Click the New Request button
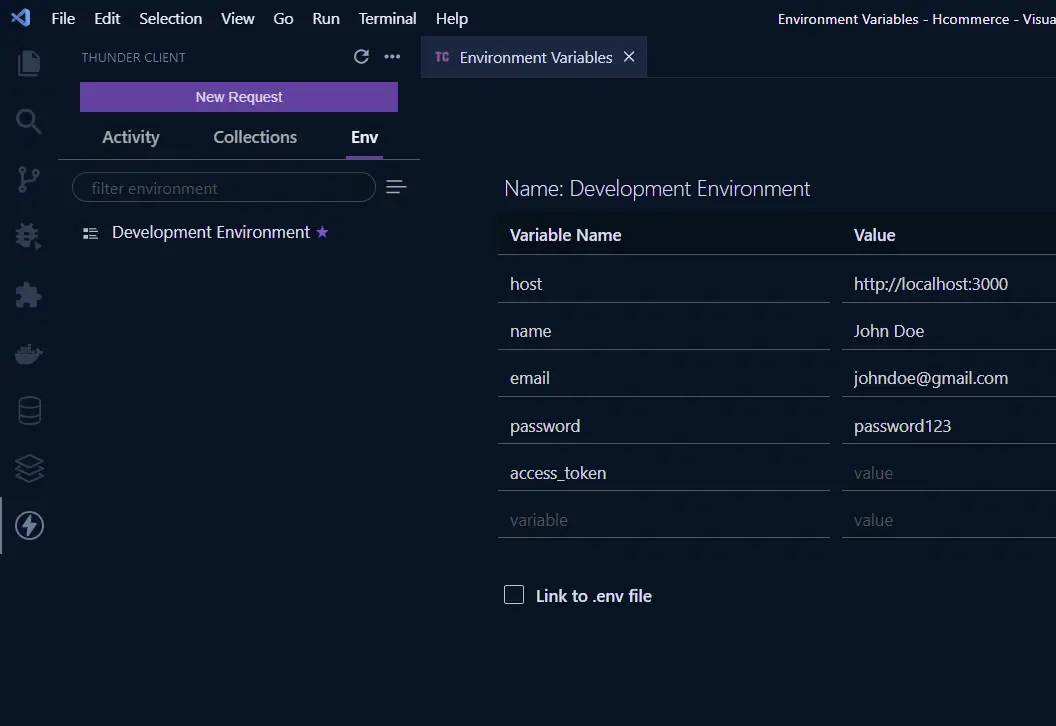The image size is (1056, 726). click(238, 97)
